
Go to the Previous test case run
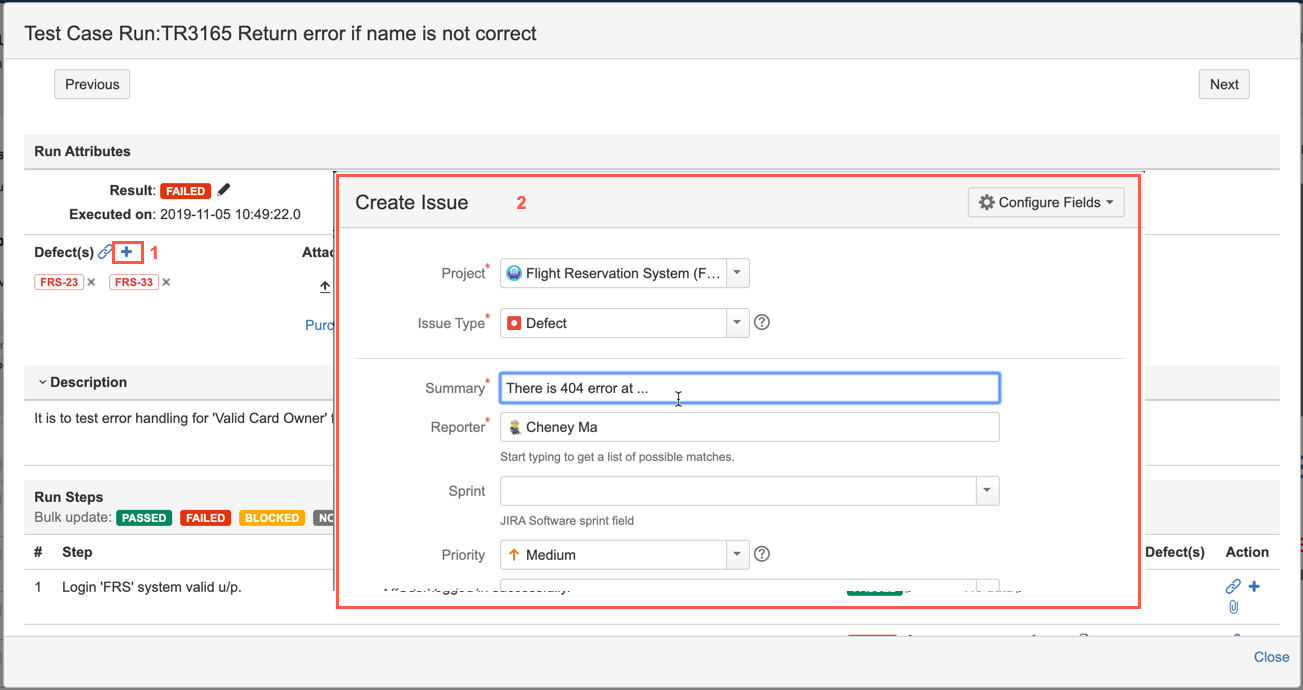click(x=92, y=85)
